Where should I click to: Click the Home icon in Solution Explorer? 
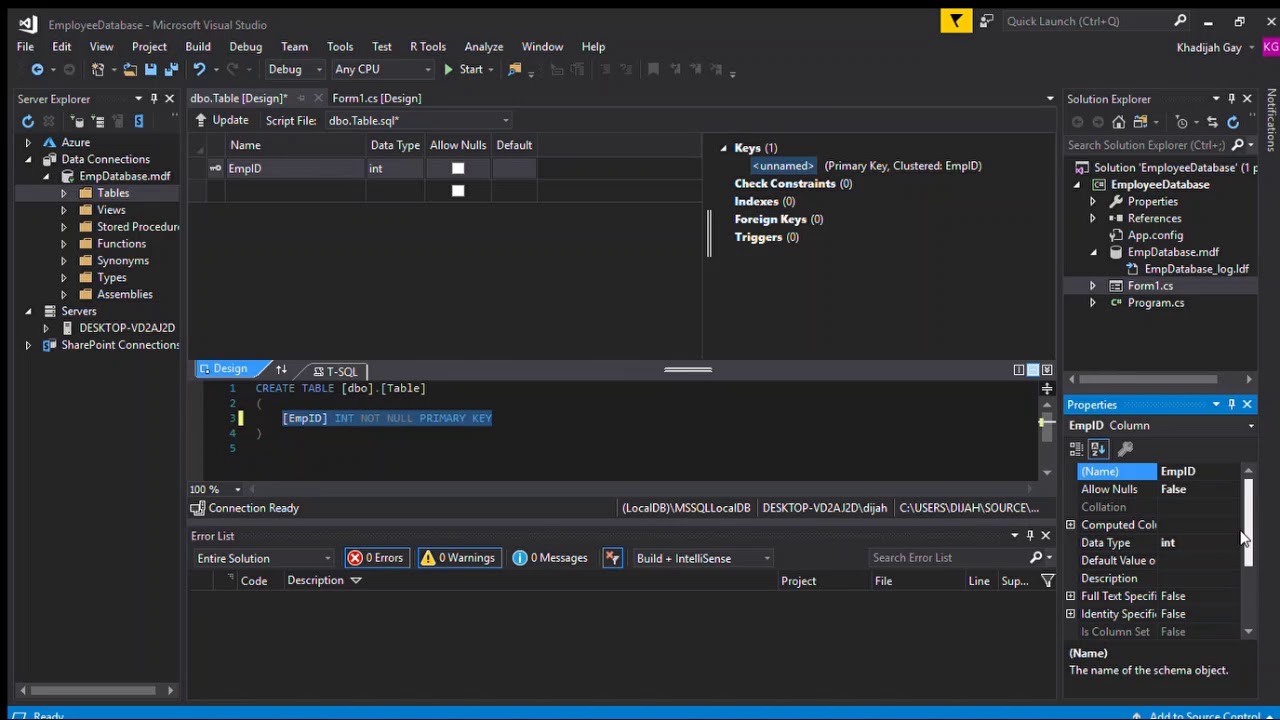(x=1118, y=122)
